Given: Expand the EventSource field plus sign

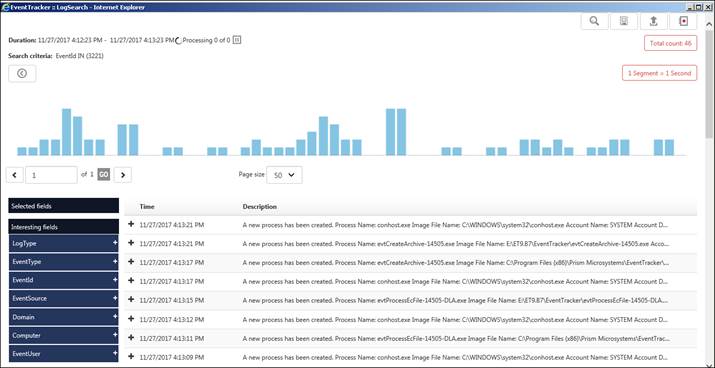Looking at the screenshot, I should pos(115,298).
